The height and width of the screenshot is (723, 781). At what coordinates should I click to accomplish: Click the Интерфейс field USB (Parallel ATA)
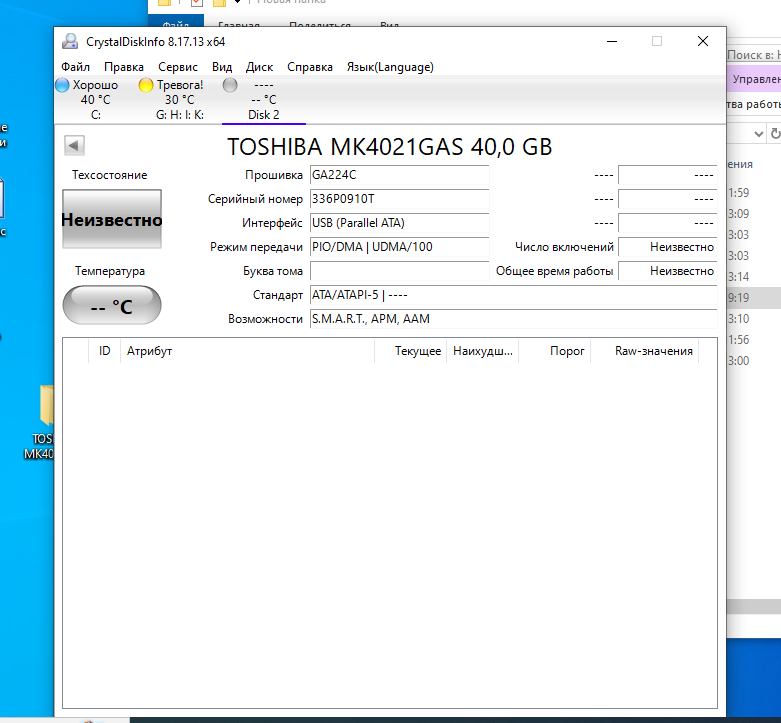click(399, 223)
